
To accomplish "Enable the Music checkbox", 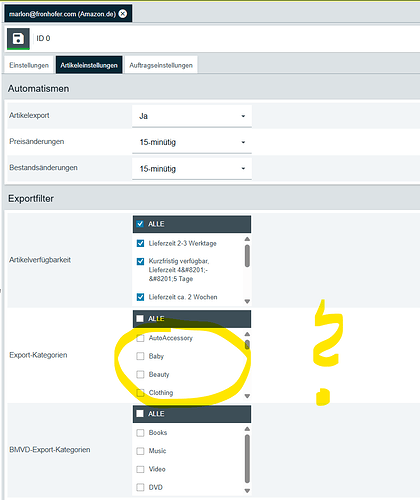I will pos(140,451).
